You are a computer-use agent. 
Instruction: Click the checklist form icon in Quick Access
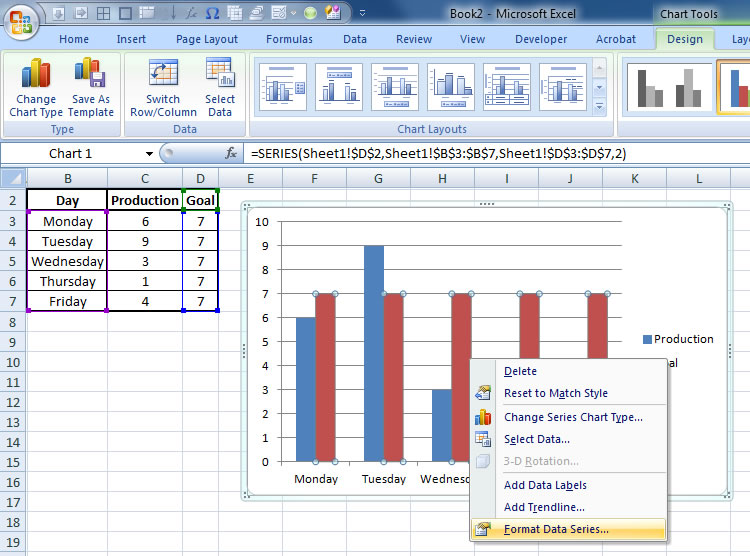click(279, 13)
